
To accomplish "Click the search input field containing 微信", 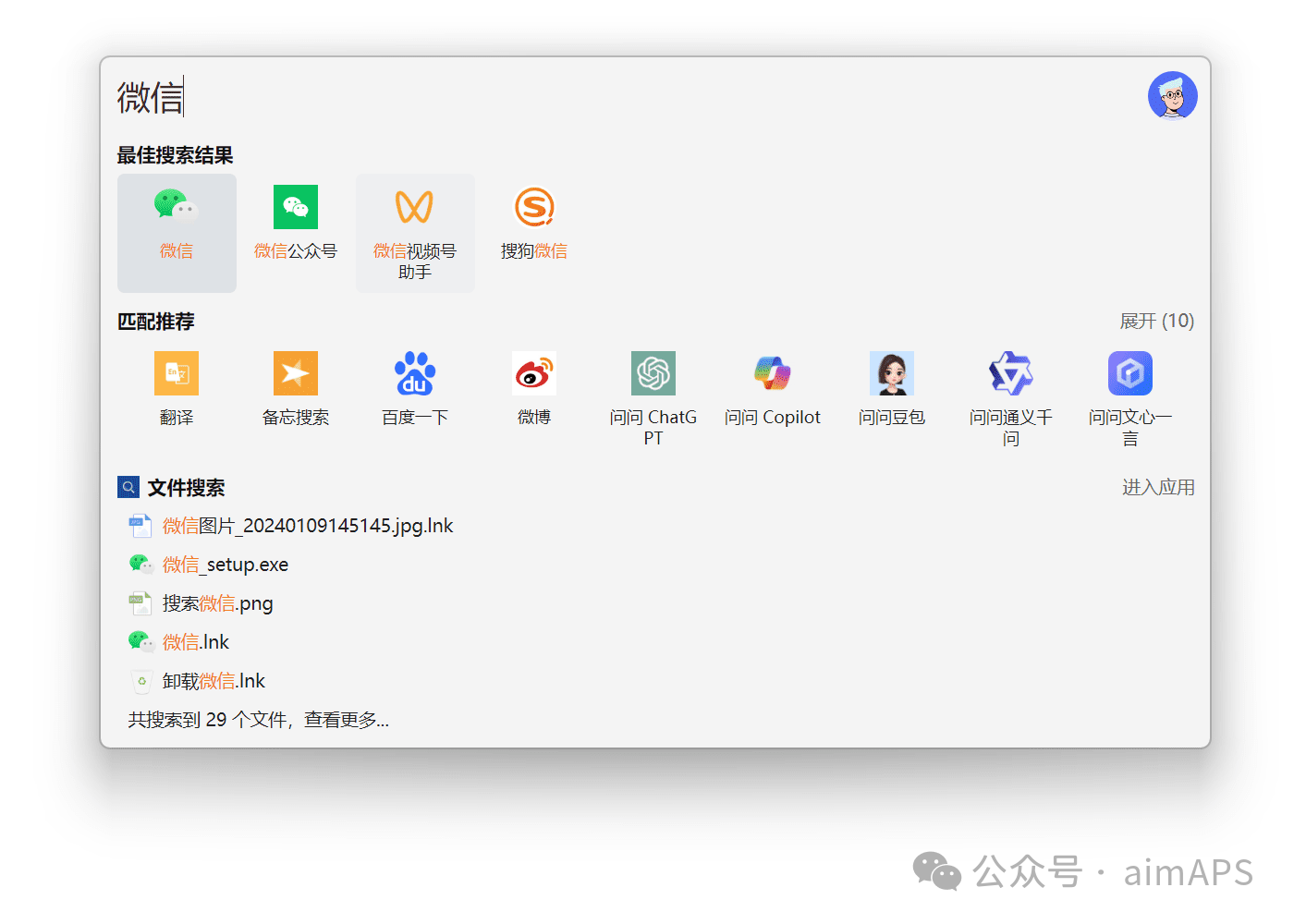I will coord(555,97).
